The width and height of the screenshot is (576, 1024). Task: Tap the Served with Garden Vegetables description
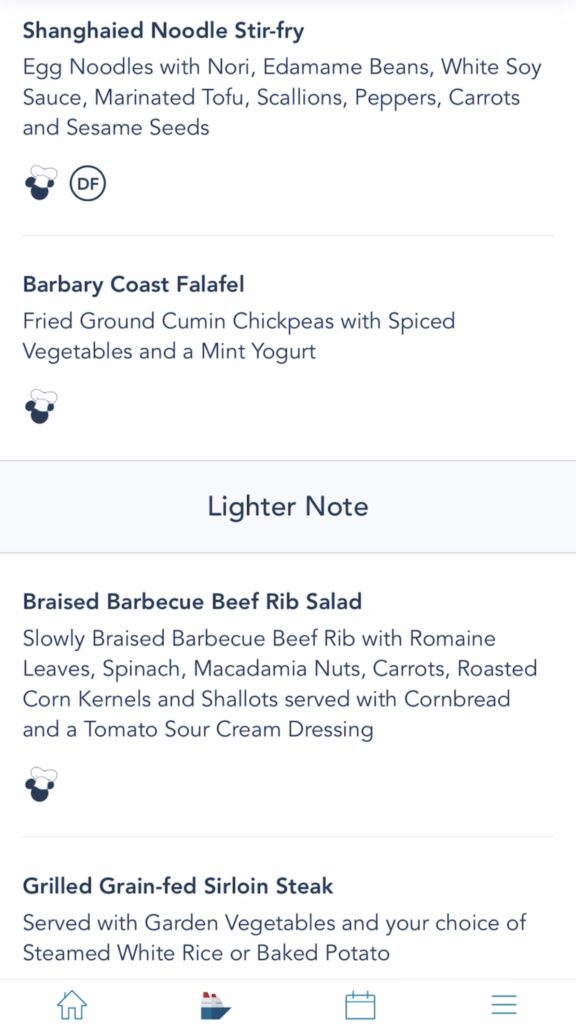point(274,938)
